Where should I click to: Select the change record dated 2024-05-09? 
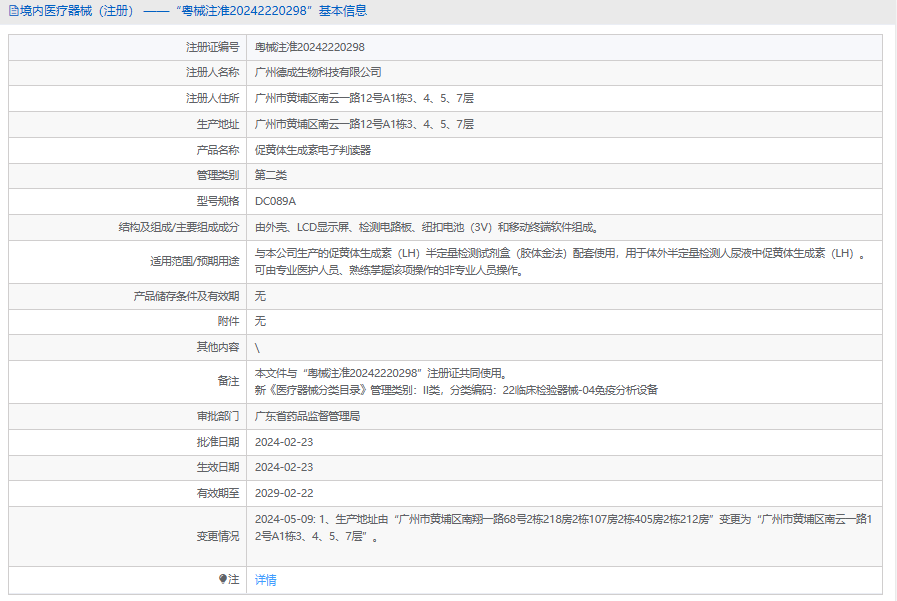[563, 528]
